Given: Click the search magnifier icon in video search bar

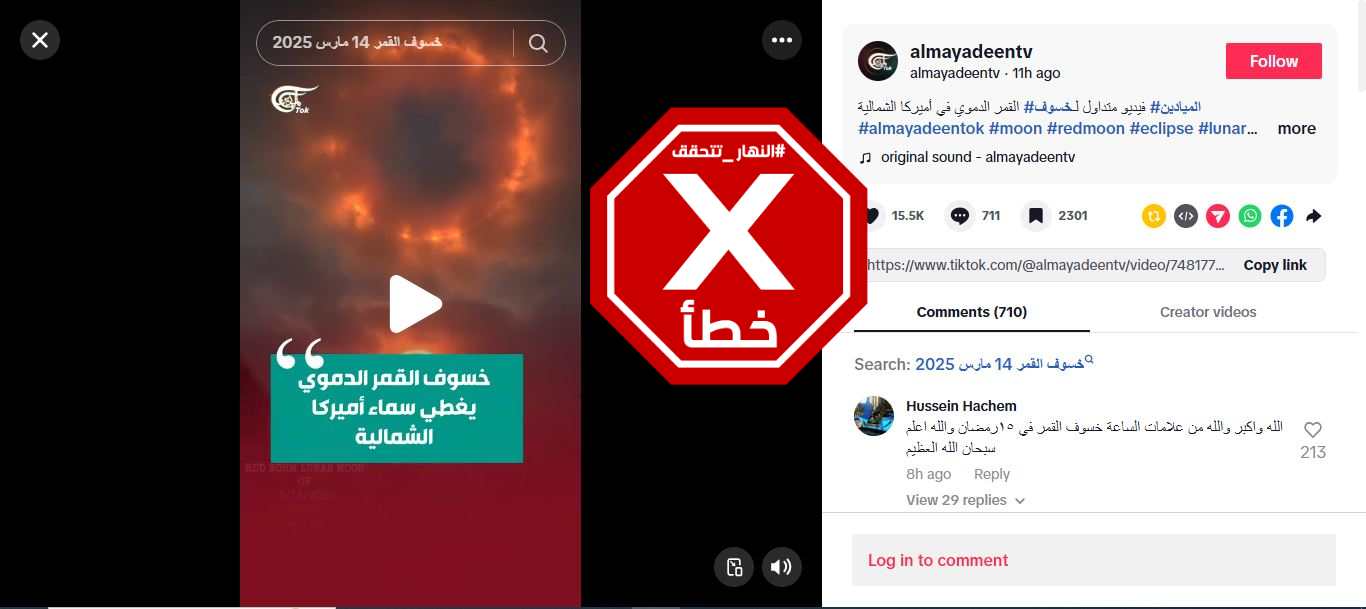Looking at the screenshot, I should tap(538, 43).
